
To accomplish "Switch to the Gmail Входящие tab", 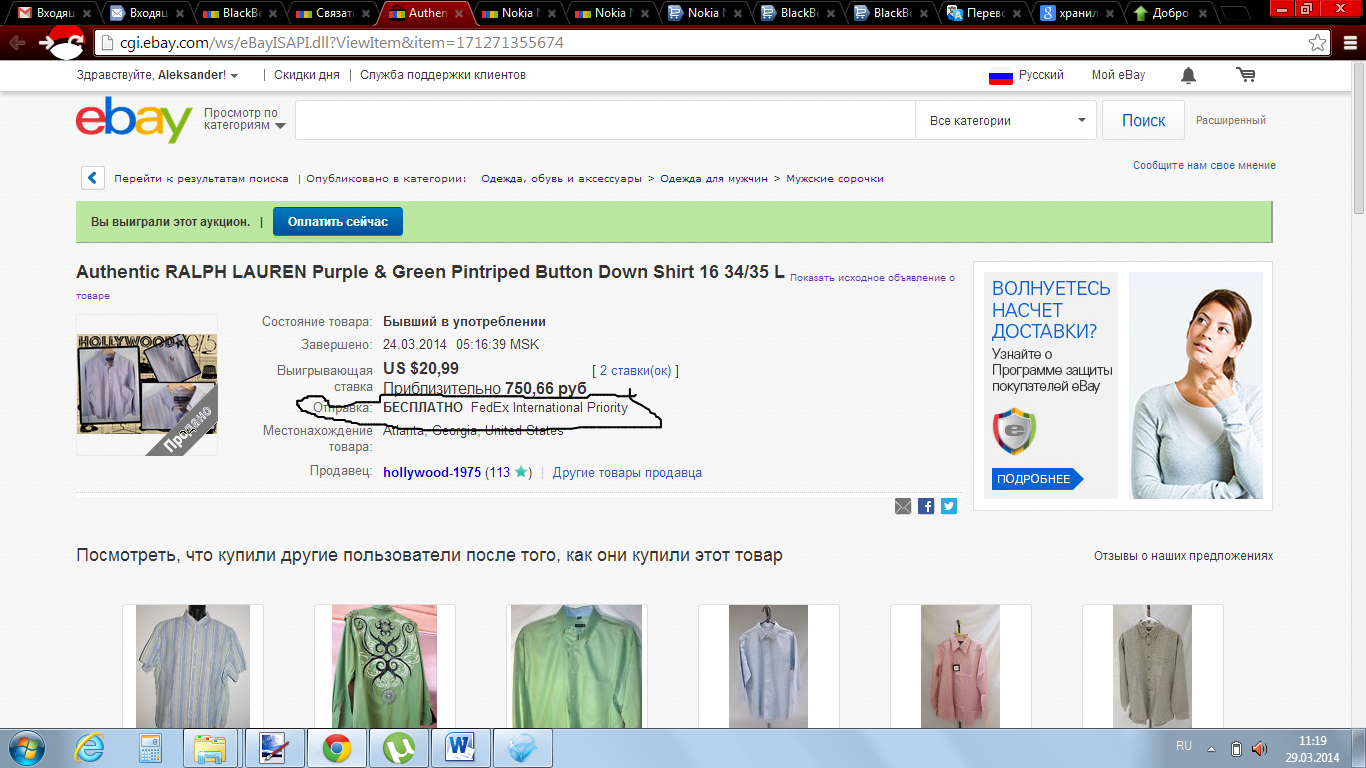I will tap(56, 14).
